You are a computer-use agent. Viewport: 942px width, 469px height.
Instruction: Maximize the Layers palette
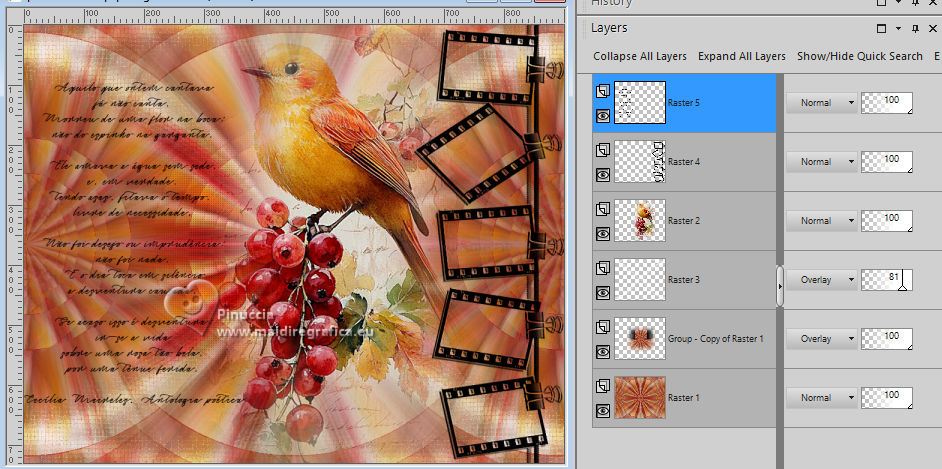coord(882,29)
